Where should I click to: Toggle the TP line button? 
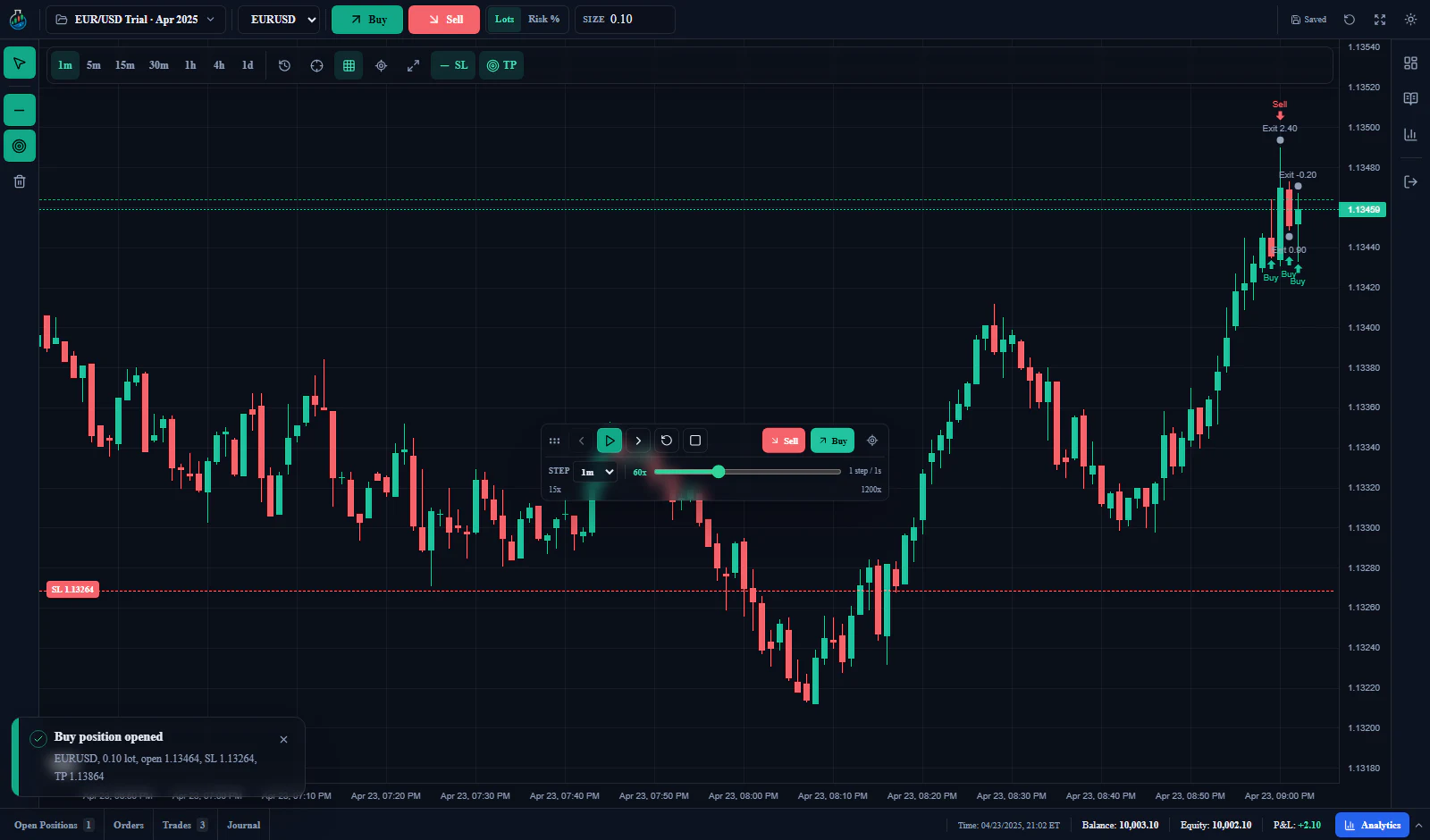501,65
